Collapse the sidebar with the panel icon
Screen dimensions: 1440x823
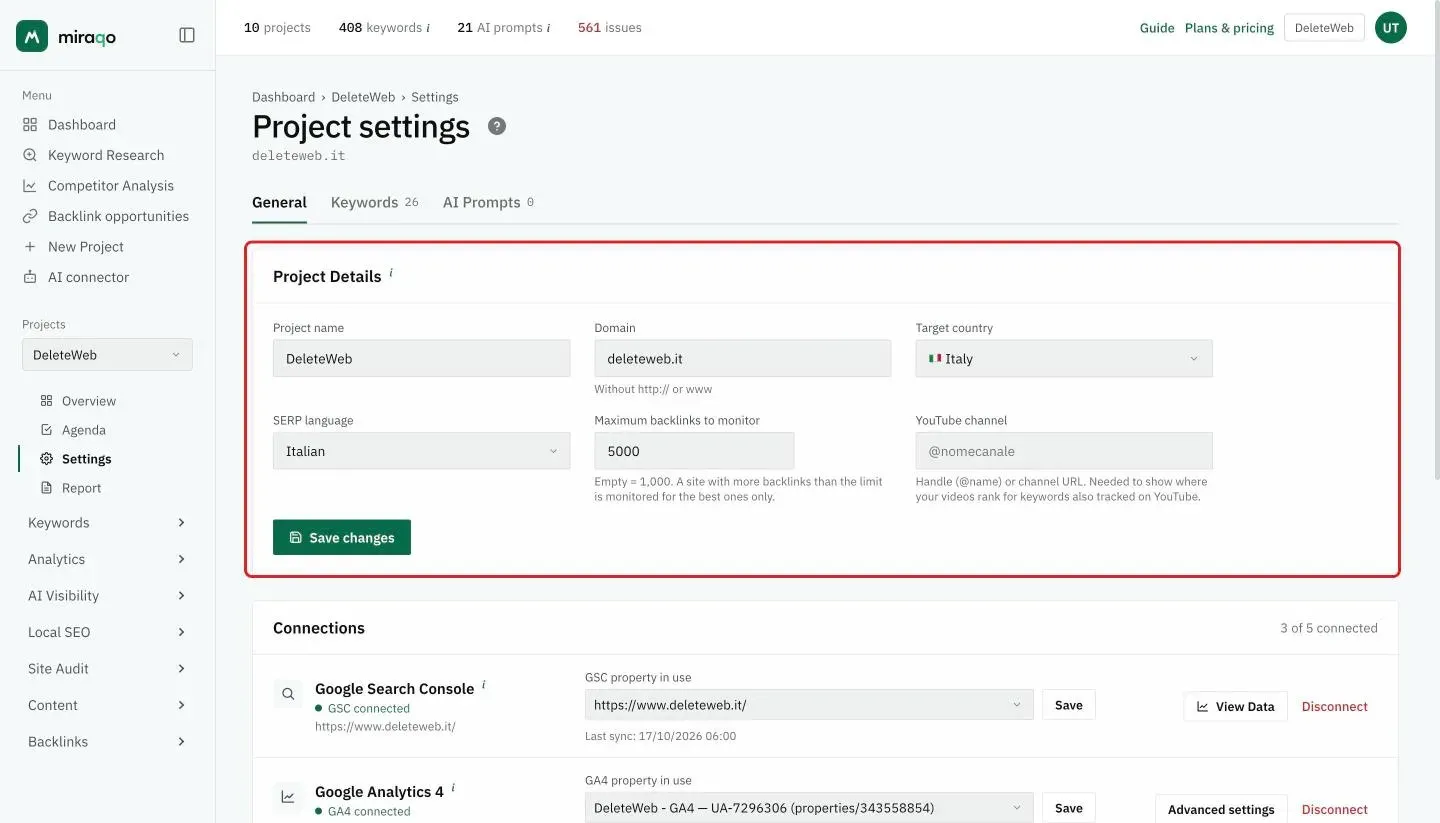pos(187,35)
